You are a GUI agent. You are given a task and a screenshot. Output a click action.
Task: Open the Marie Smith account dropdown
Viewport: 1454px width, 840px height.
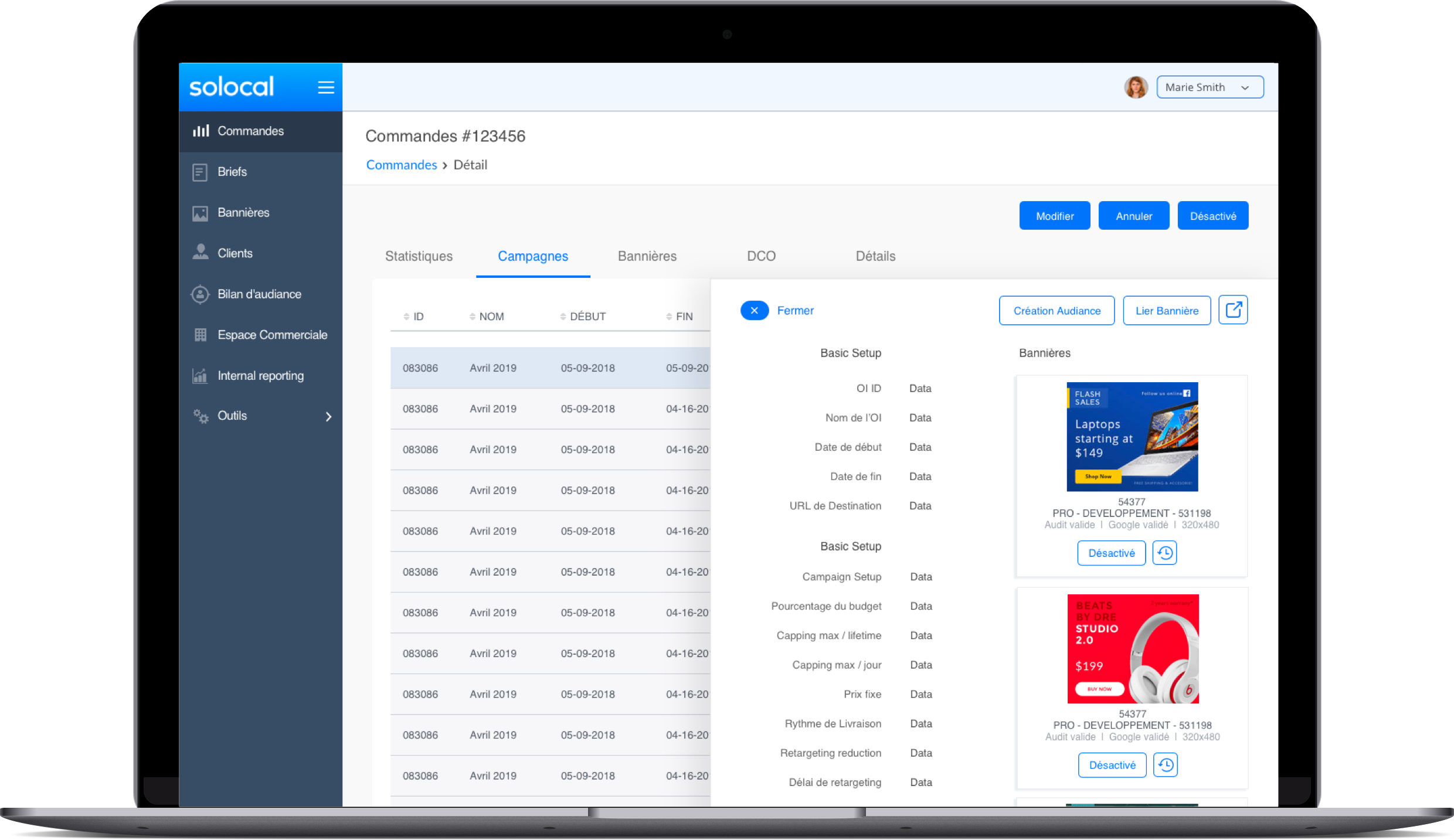click(x=1210, y=87)
